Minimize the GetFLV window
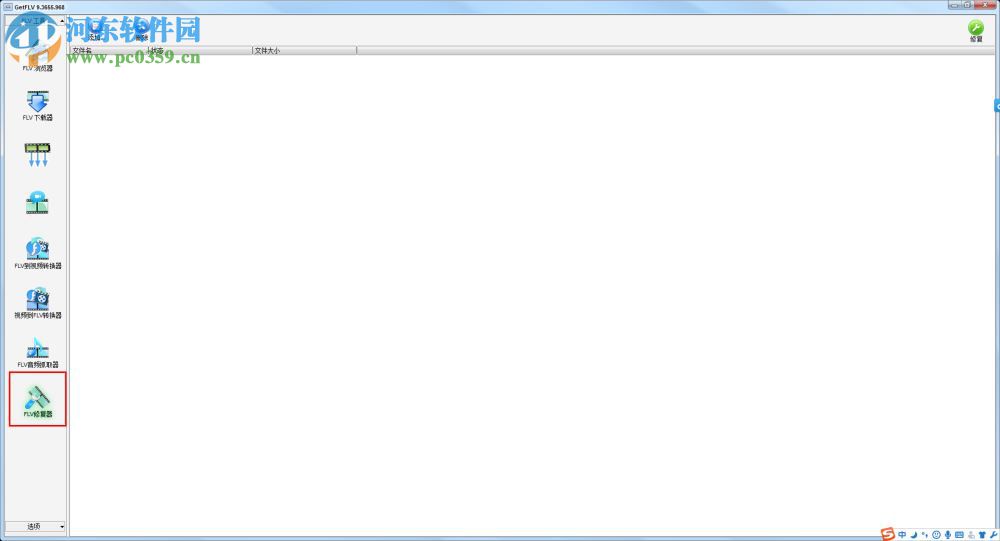1000x541 pixels. [954, 5]
